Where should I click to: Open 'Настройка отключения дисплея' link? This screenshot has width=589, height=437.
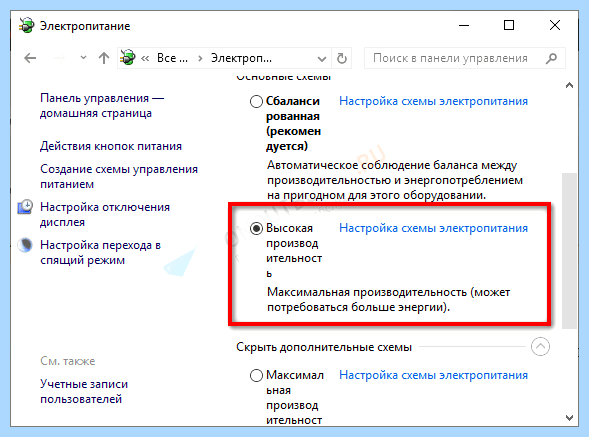[x=105, y=215]
